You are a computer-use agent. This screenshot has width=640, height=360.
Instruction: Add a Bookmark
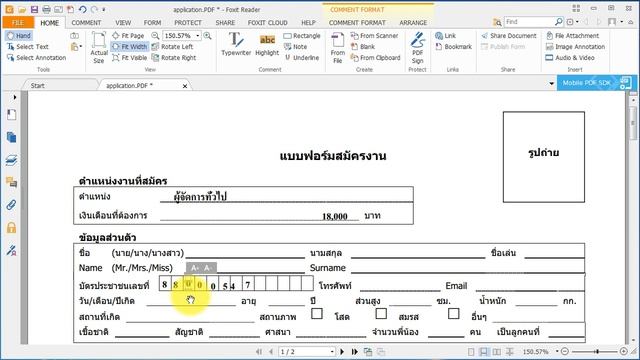tap(453, 47)
